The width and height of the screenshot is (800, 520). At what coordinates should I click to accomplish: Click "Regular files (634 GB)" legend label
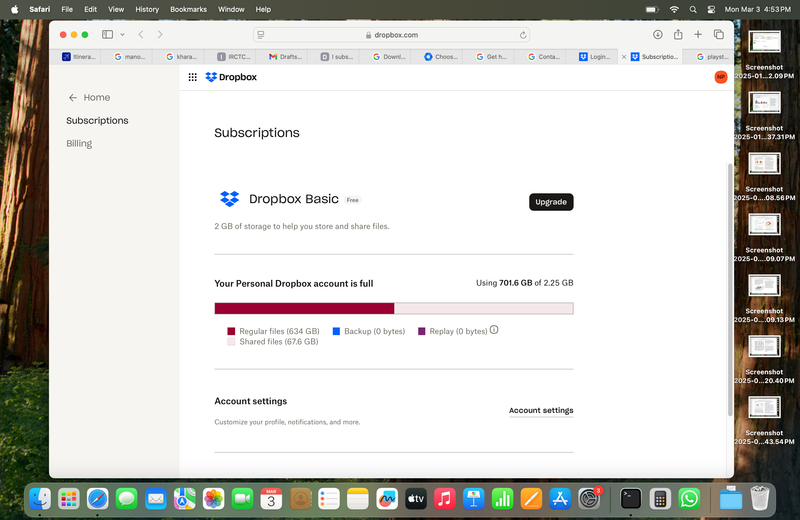click(x=279, y=331)
